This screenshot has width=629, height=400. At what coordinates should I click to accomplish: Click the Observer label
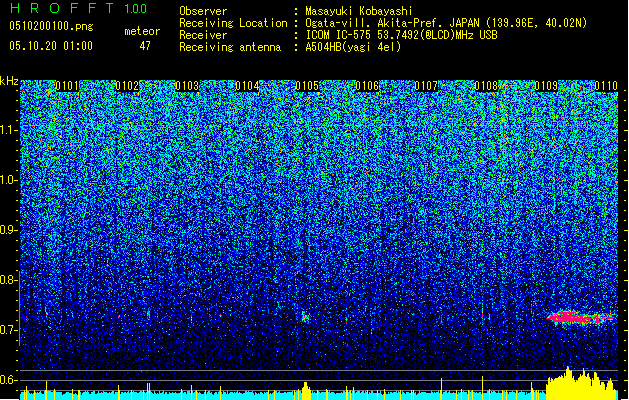click(x=203, y=11)
